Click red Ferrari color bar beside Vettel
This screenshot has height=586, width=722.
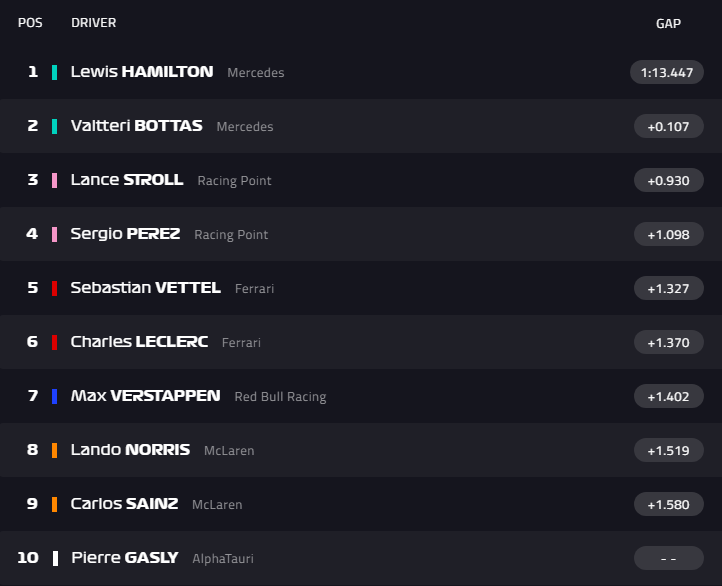click(55, 288)
